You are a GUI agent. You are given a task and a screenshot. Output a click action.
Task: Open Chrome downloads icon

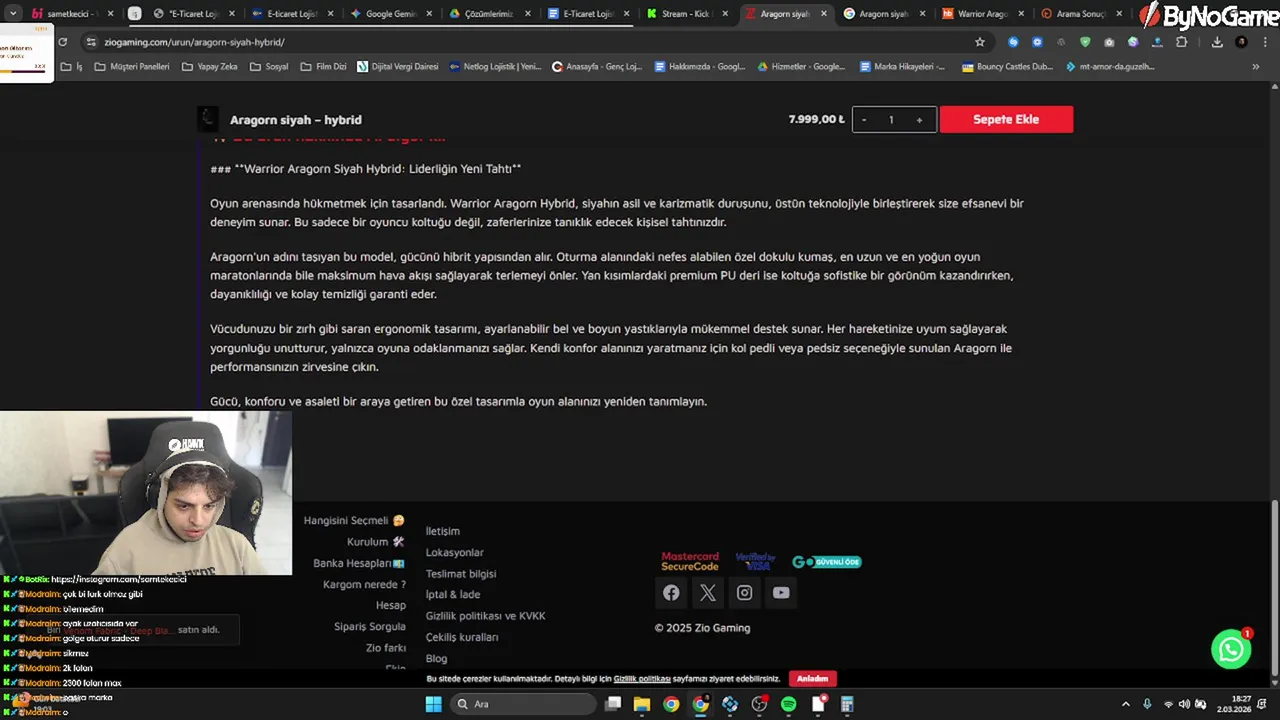(1217, 42)
